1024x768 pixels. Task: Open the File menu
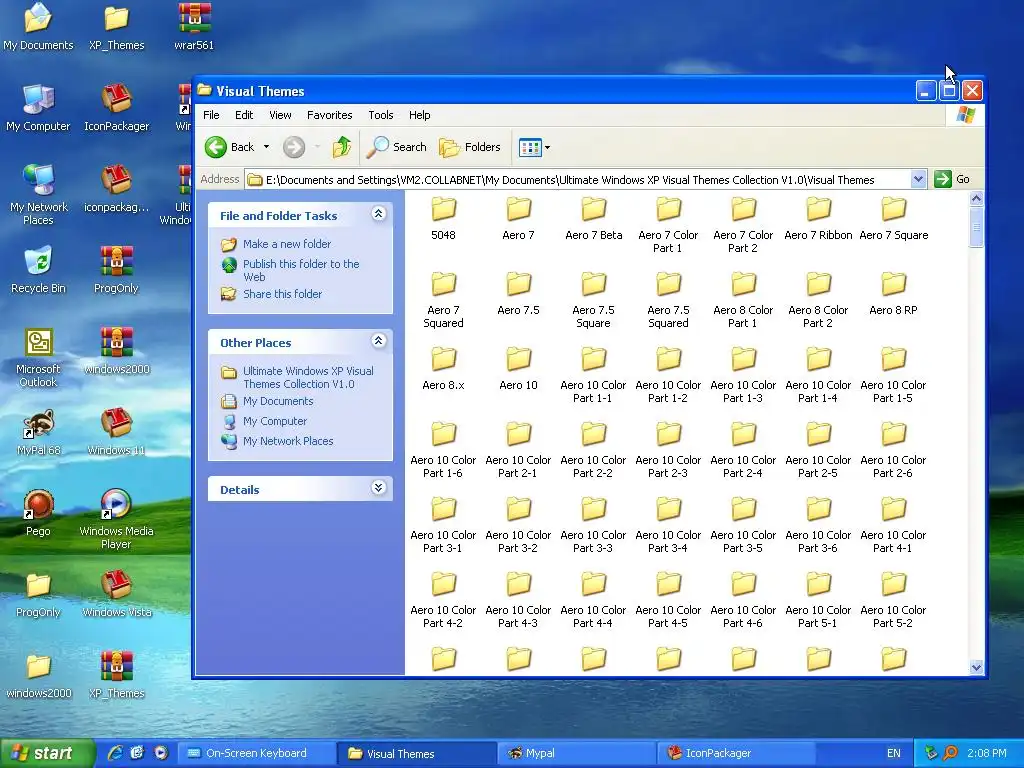211,115
